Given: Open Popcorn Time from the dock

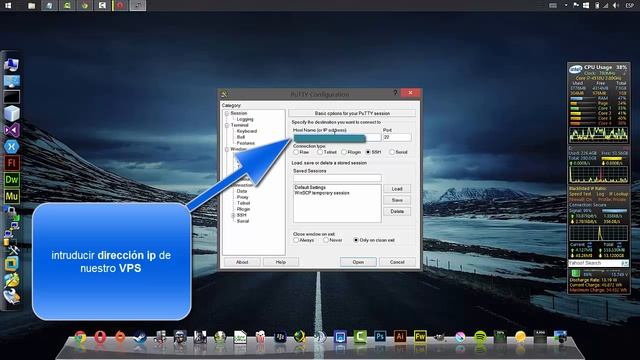Looking at the screenshot, I should 260,337.
